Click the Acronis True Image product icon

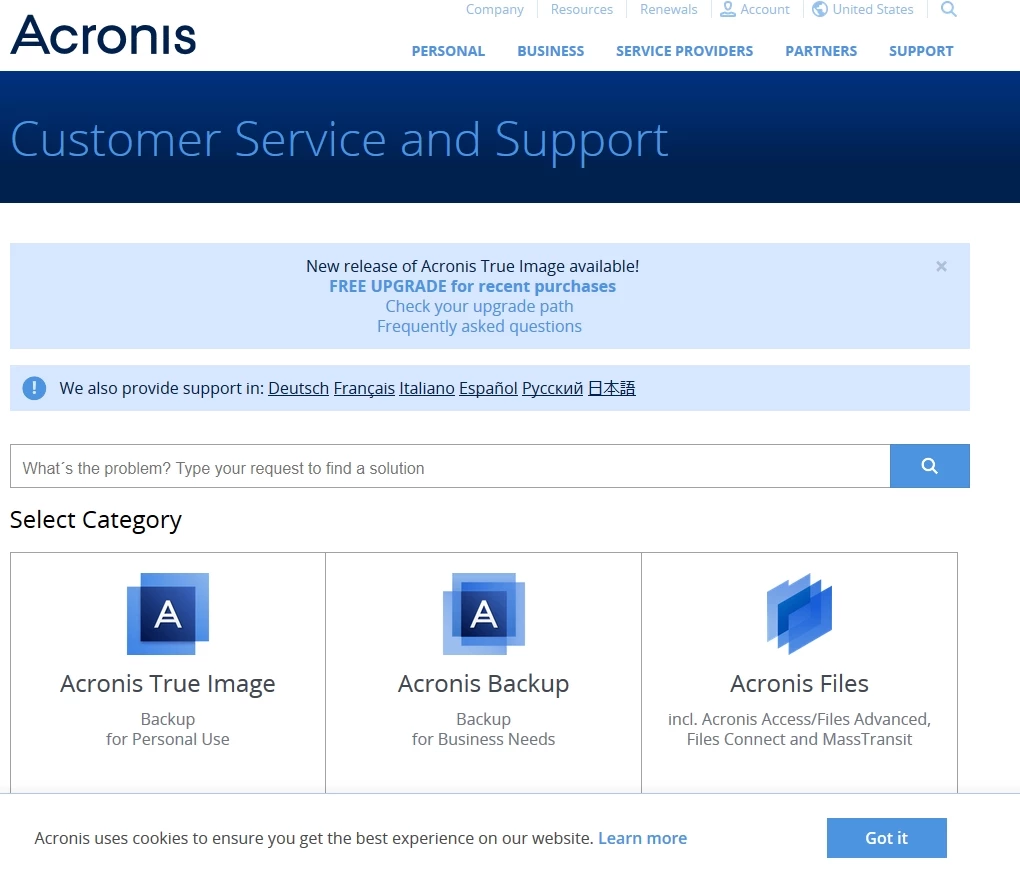168,613
